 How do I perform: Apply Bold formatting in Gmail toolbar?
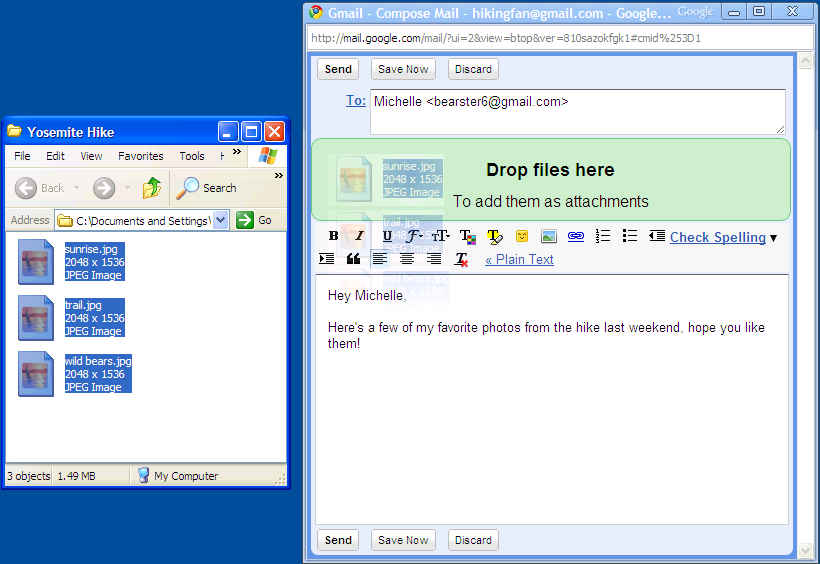333,236
